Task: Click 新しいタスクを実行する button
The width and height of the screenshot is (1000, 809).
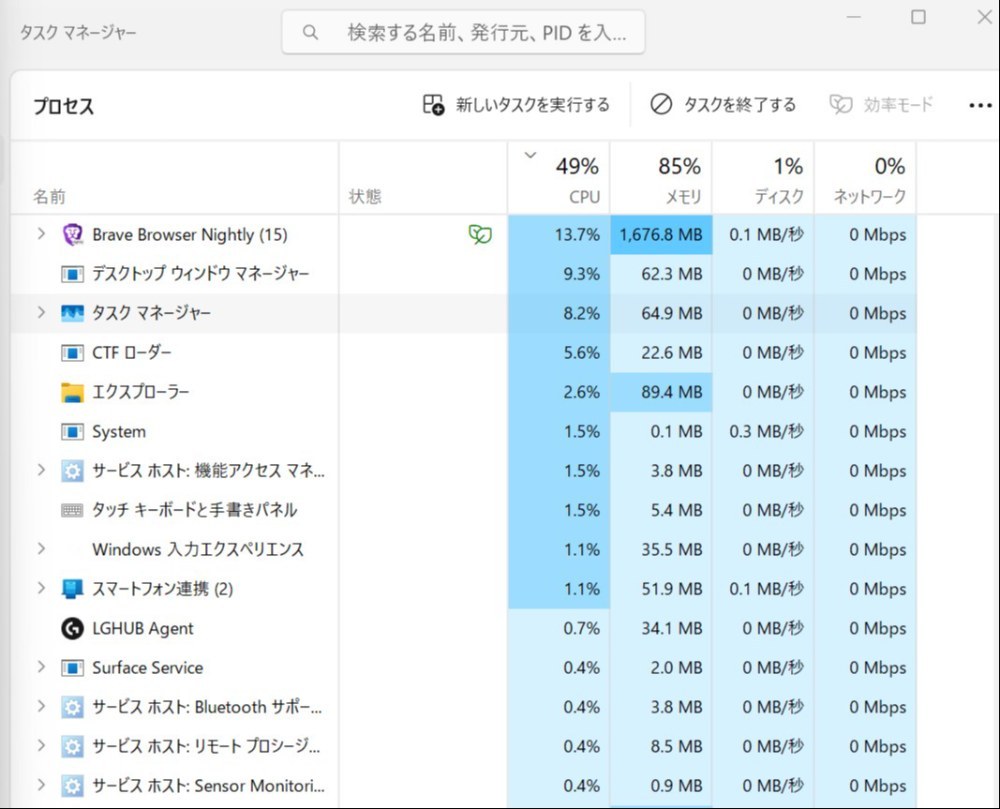Action: [515, 105]
